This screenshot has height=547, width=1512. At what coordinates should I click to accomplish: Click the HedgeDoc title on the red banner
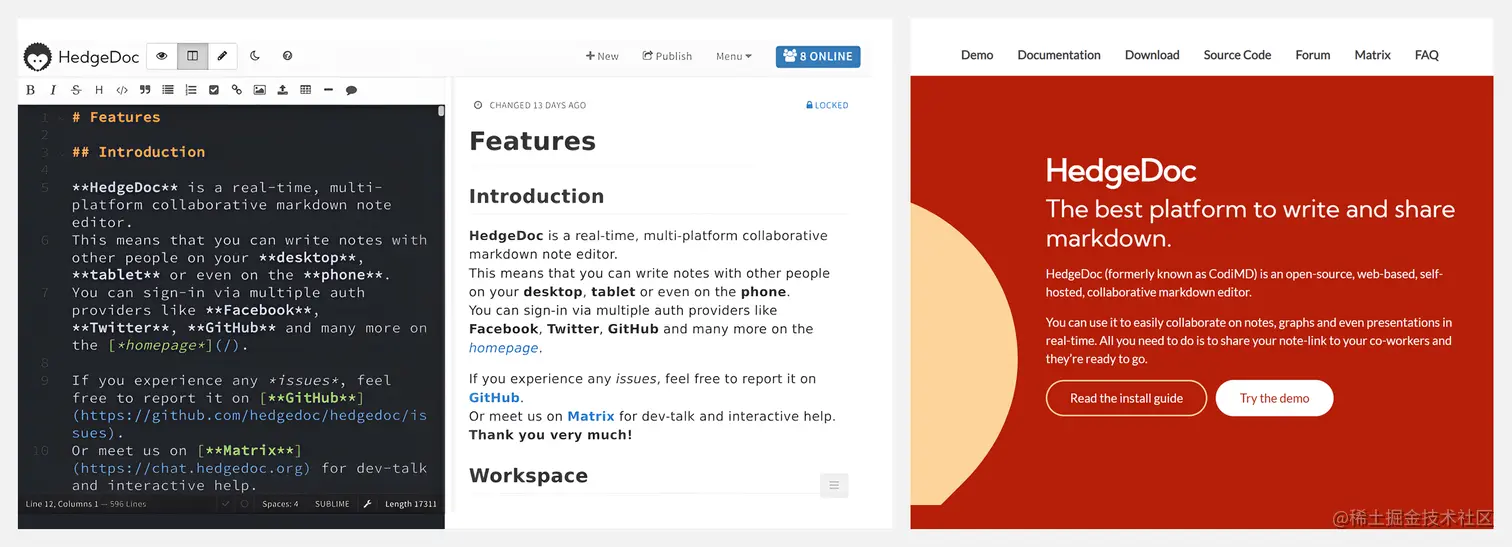coord(1121,172)
